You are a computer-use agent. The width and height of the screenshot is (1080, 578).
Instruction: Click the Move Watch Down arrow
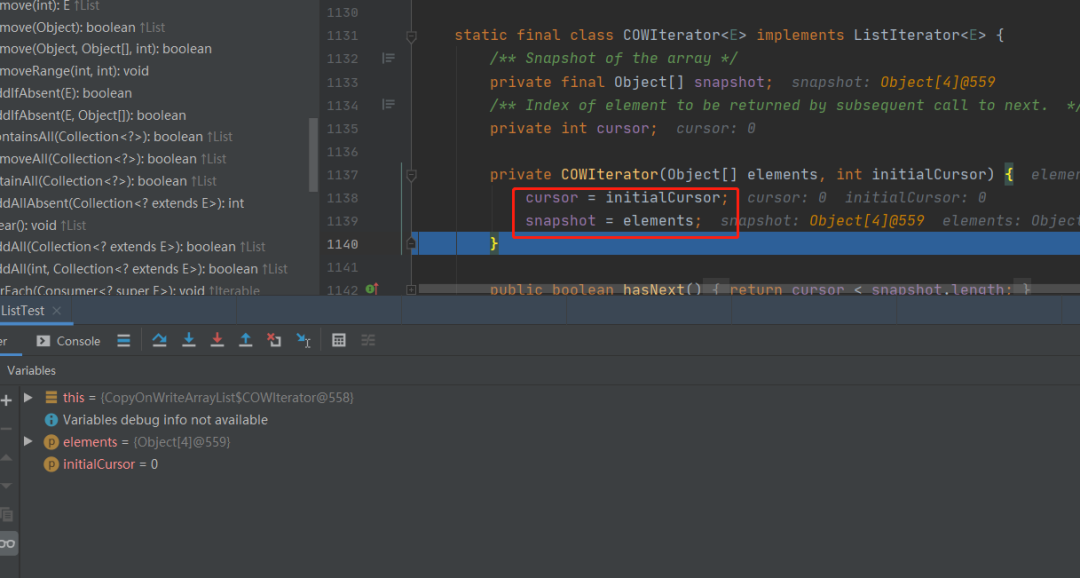coord(6,486)
